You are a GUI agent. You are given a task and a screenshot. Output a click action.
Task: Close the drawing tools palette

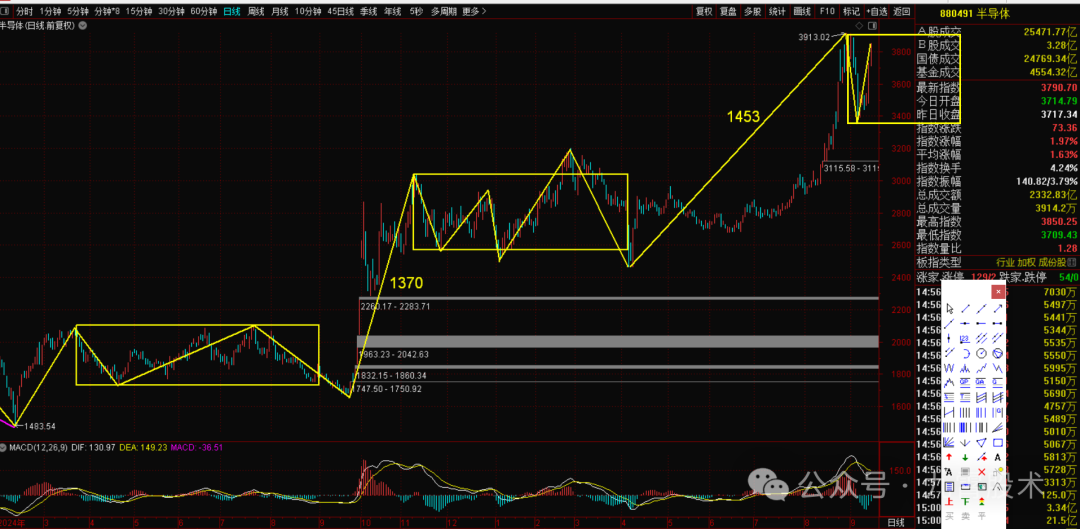(998, 291)
